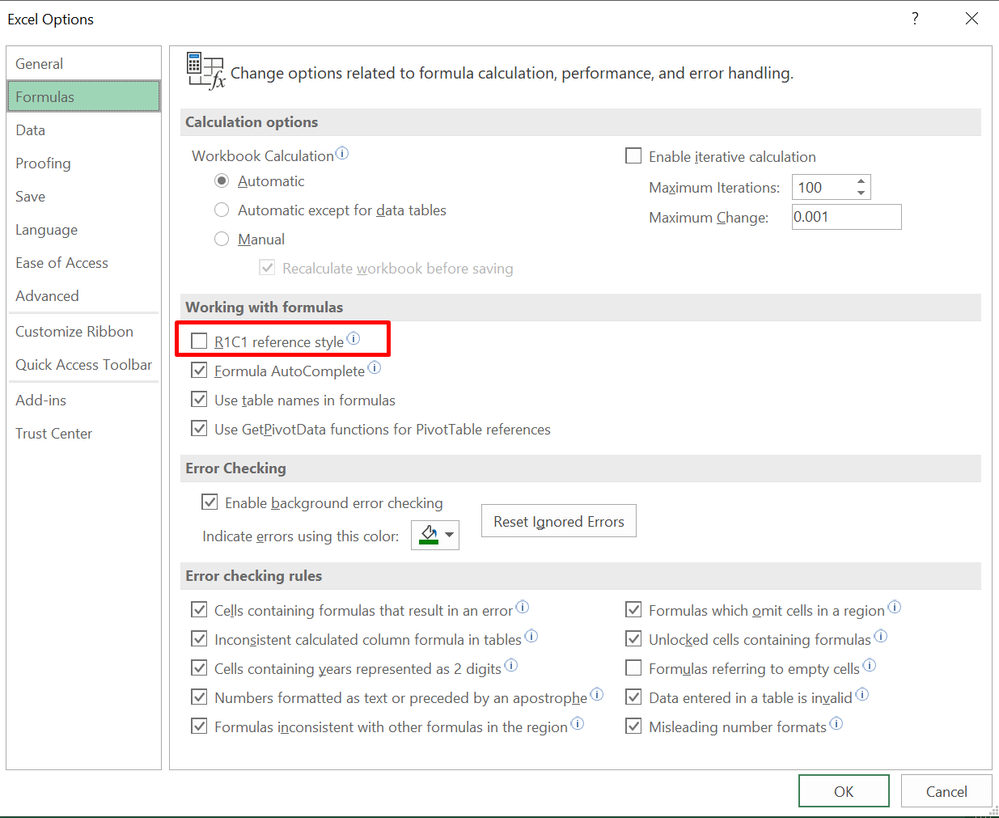The width and height of the screenshot is (999, 818).
Task: Toggle Enable background error checking
Action: (x=210, y=502)
